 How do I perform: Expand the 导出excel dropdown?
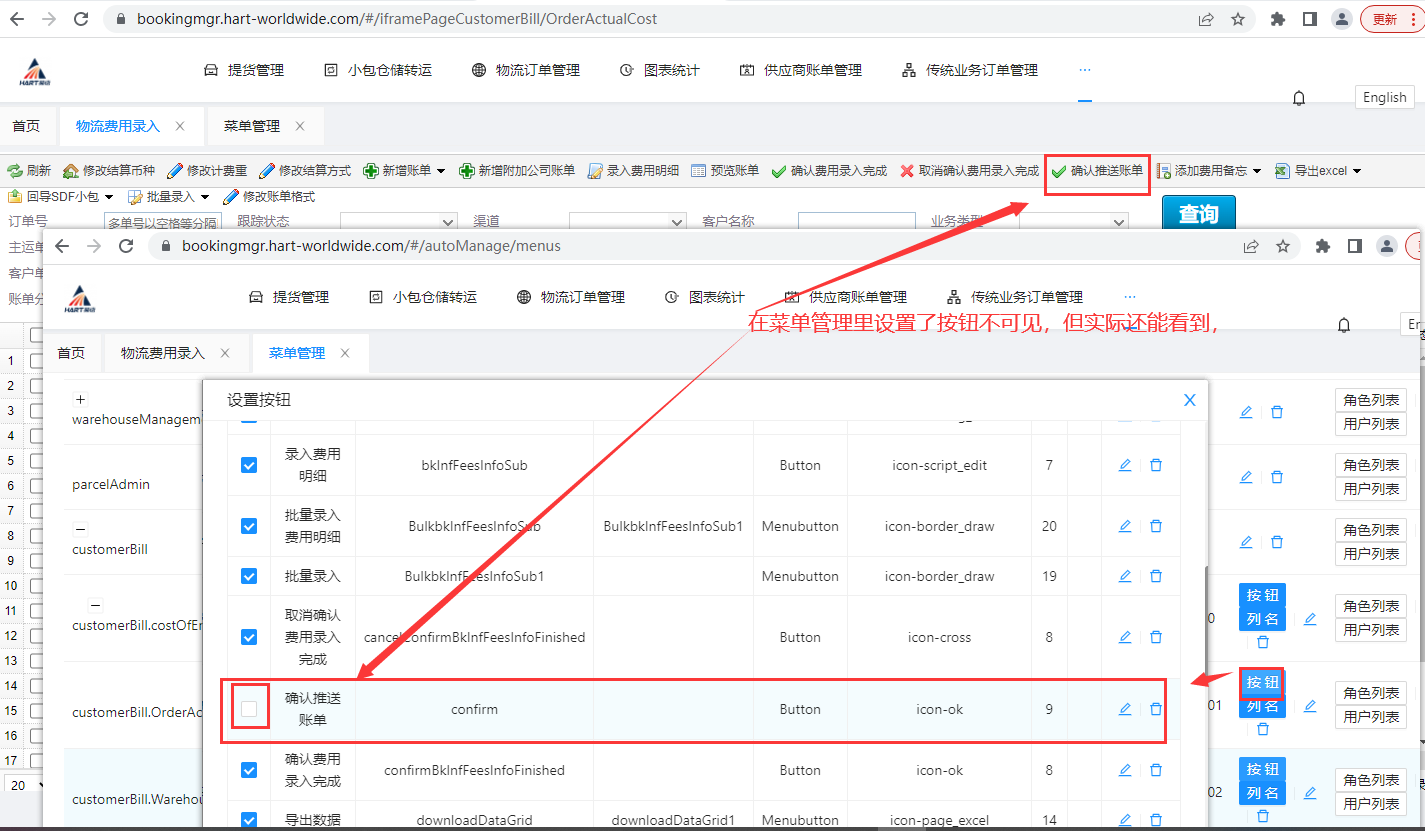[x=1357, y=171]
